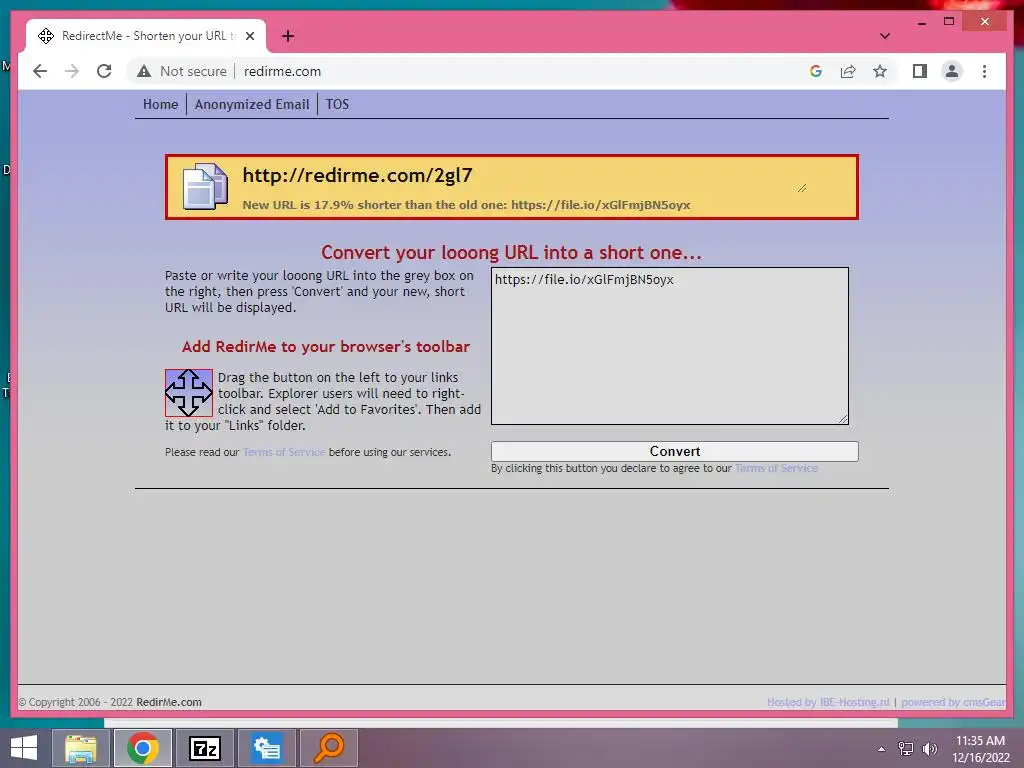Bookmark this page with star icon

[x=880, y=71]
